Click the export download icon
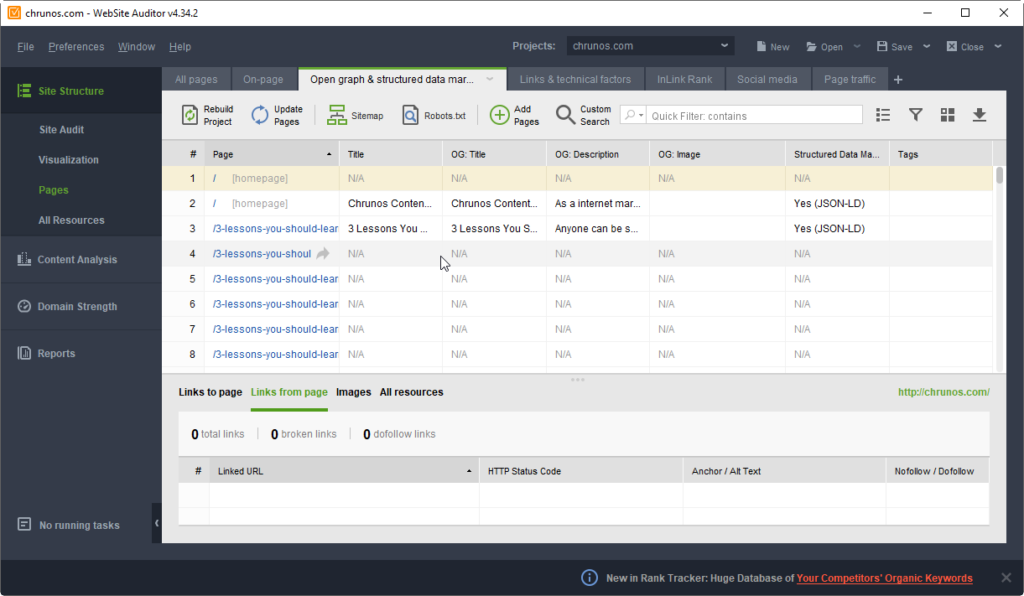This screenshot has height=596, width=1024. [x=980, y=115]
